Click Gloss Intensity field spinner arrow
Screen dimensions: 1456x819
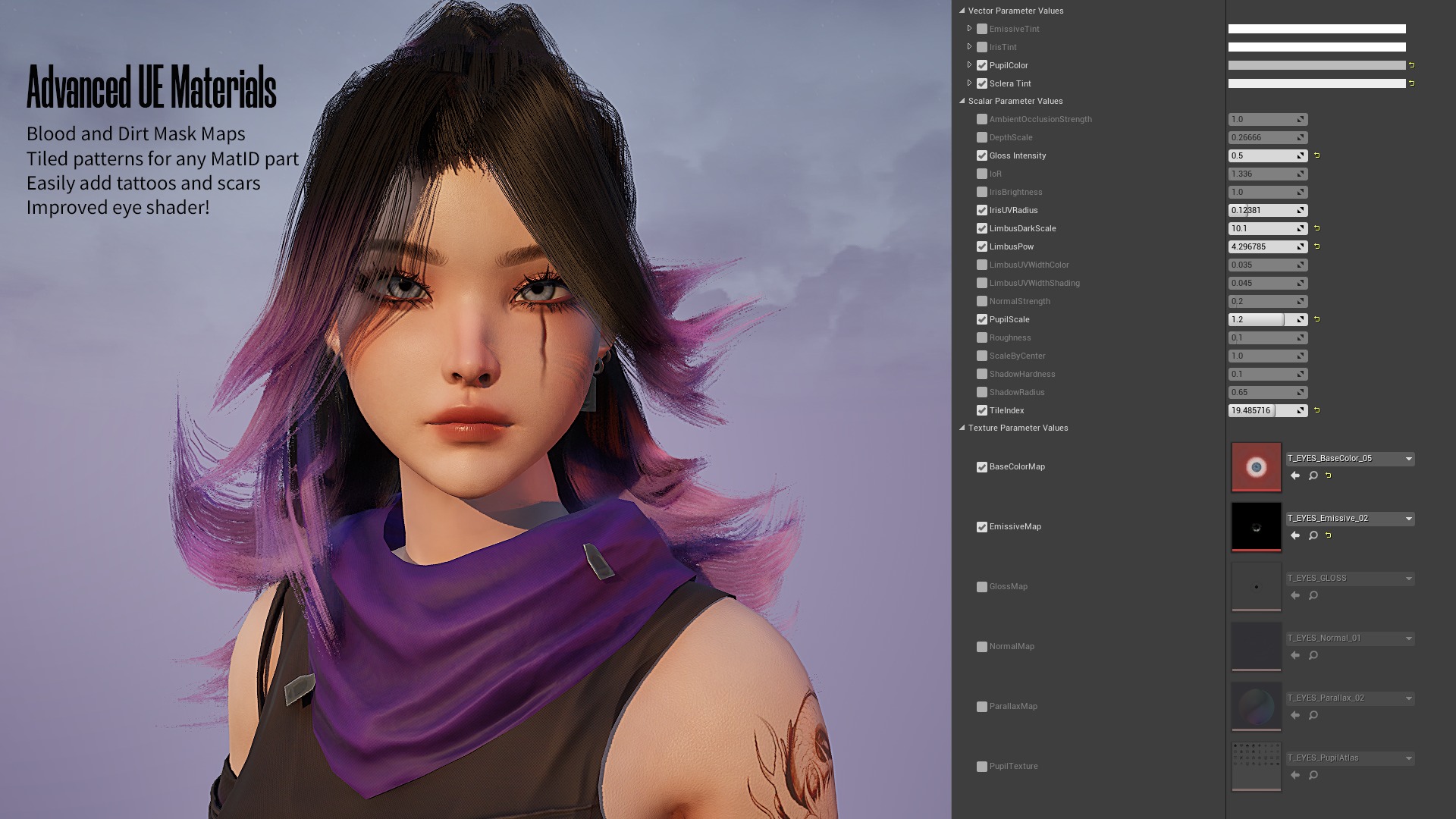coord(1301,155)
